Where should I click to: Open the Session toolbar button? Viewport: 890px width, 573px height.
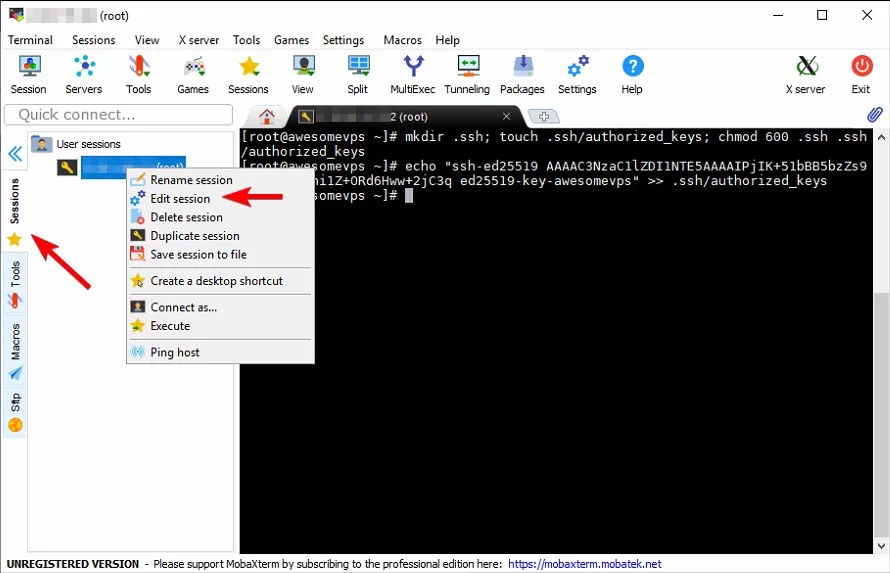(28, 74)
